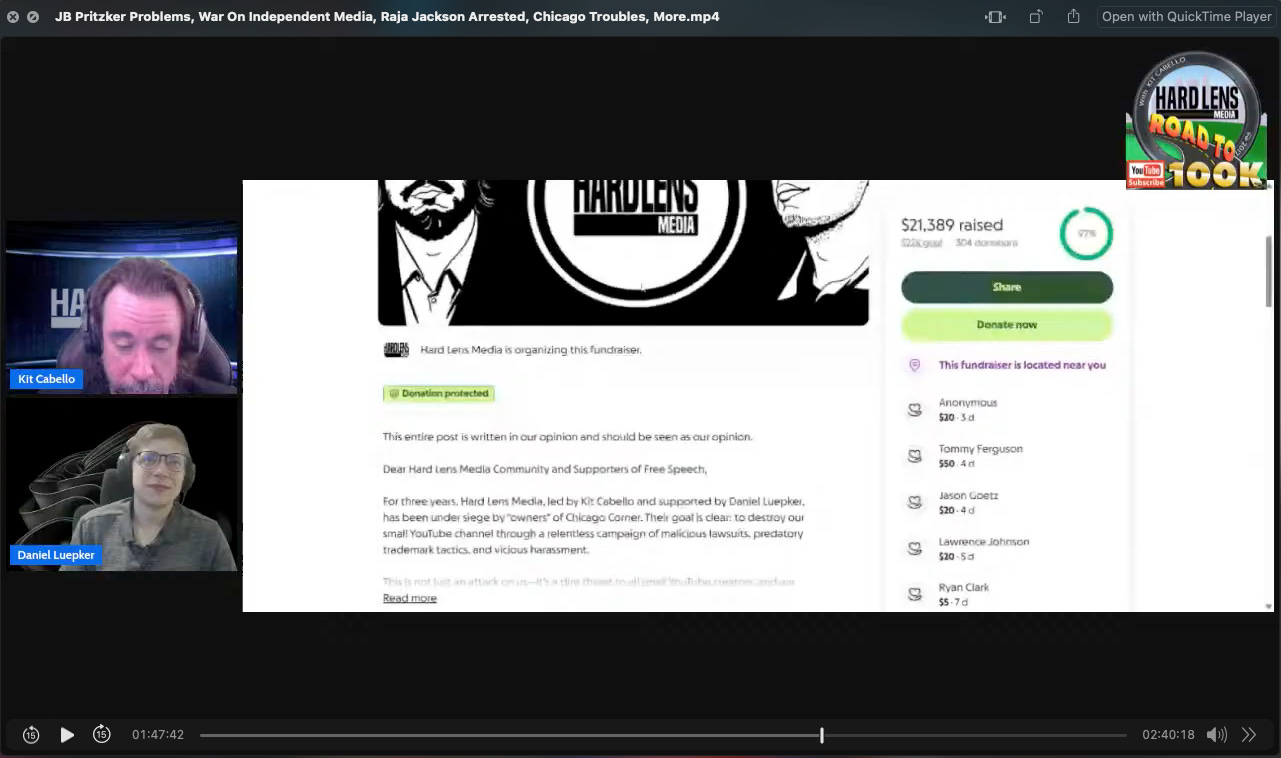
Task: Click the Donate now button
Action: 1007,325
